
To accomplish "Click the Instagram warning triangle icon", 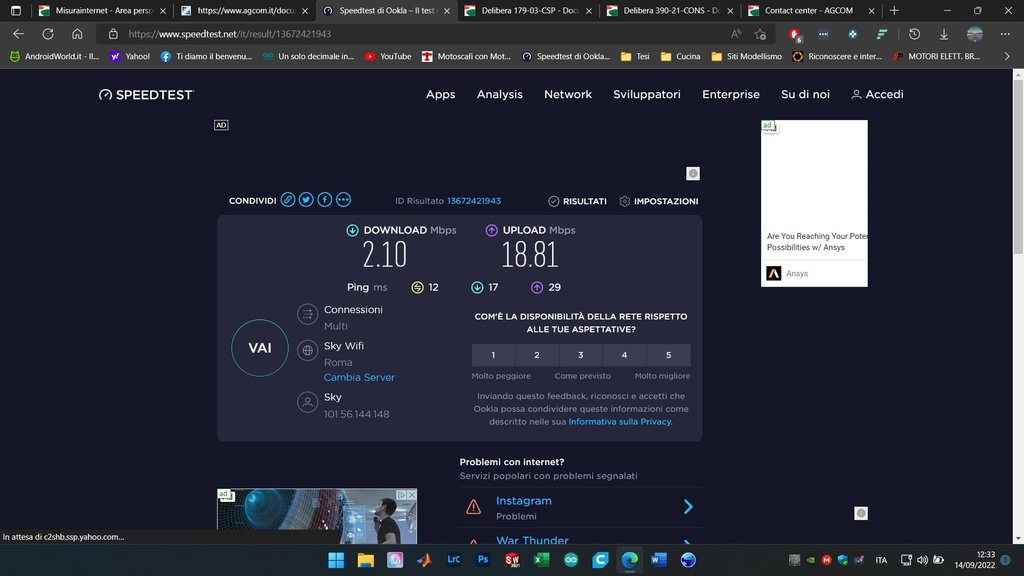I will click(473, 507).
